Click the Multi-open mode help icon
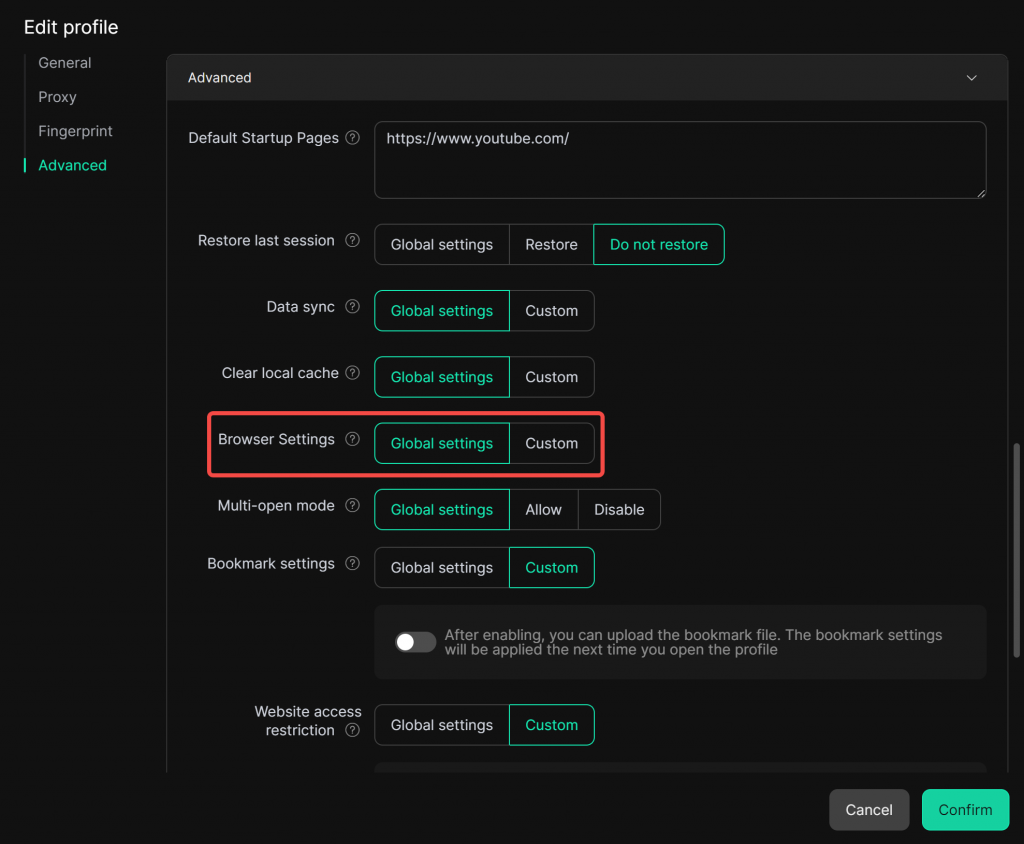The width and height of the screenshot is (1024, 844). click(352, 506)
